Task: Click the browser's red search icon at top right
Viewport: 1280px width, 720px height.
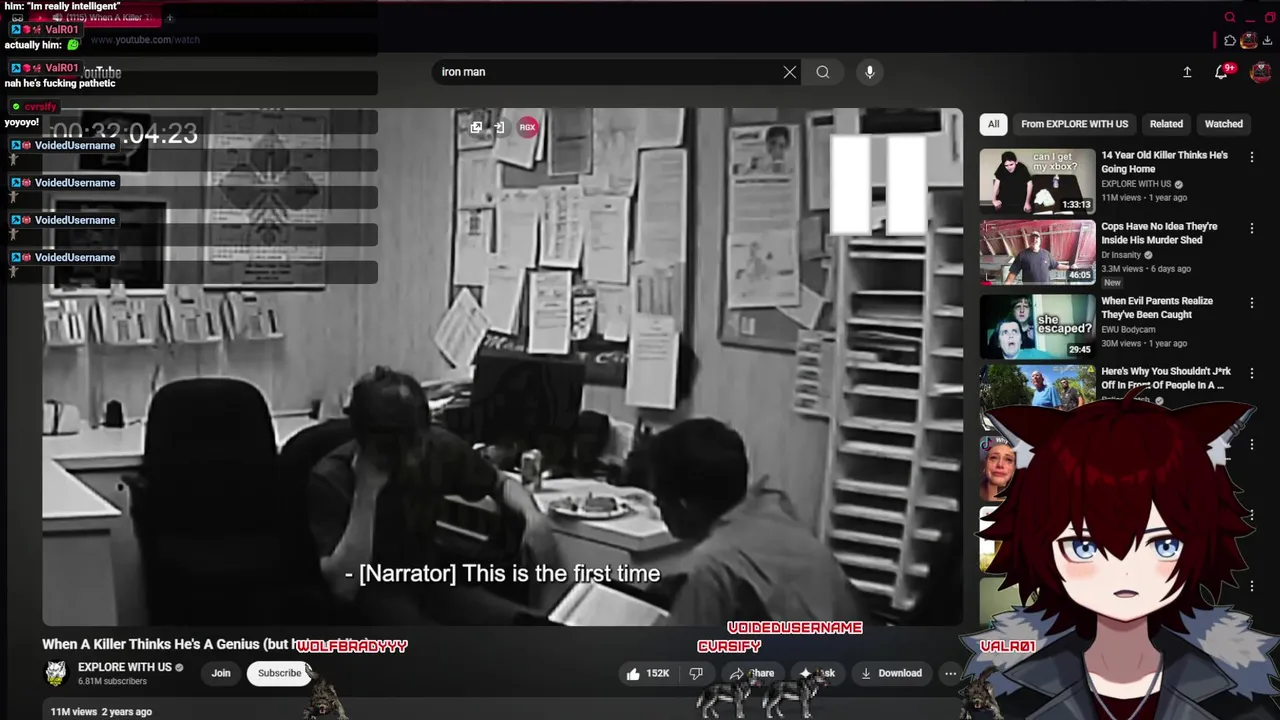Action: coord(1230,17)
